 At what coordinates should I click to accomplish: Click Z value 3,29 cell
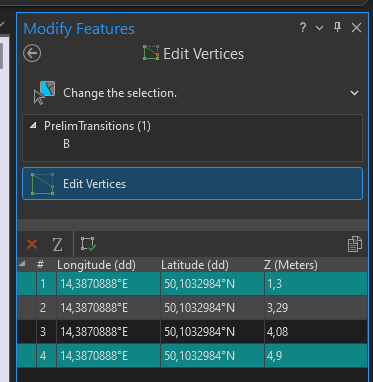(316, 308)
